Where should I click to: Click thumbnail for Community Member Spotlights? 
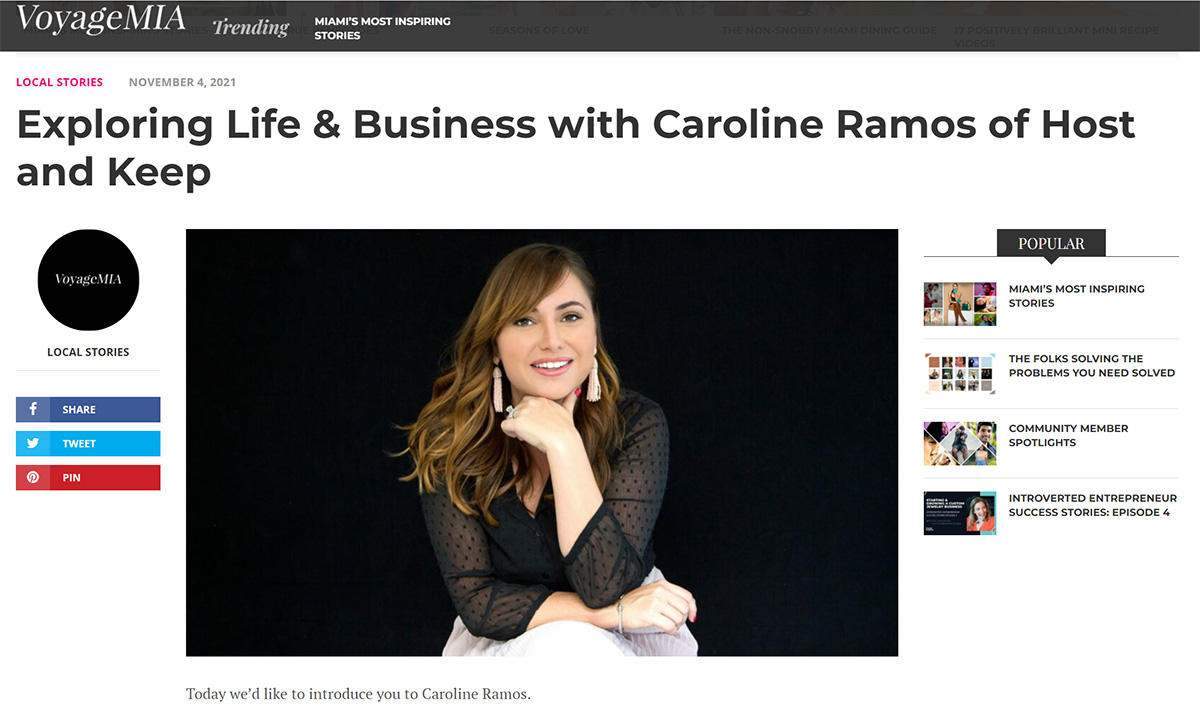pos(960,443)
